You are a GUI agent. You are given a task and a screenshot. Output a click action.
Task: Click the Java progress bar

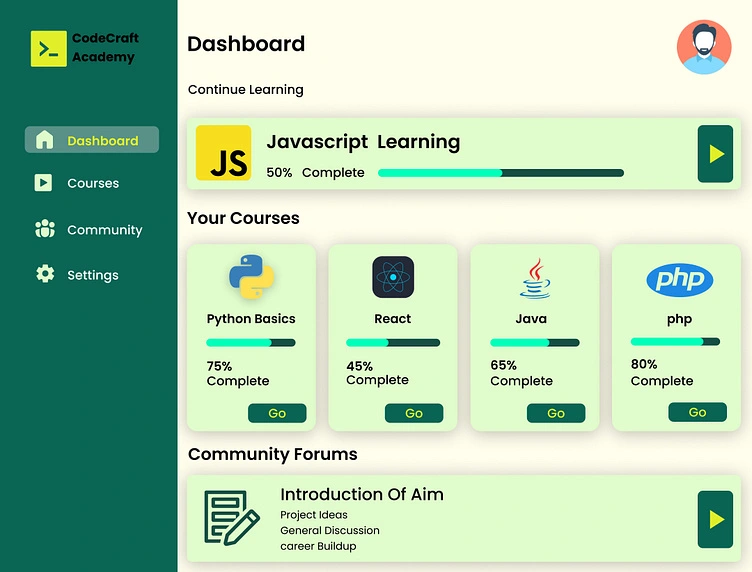coord(535,343)
